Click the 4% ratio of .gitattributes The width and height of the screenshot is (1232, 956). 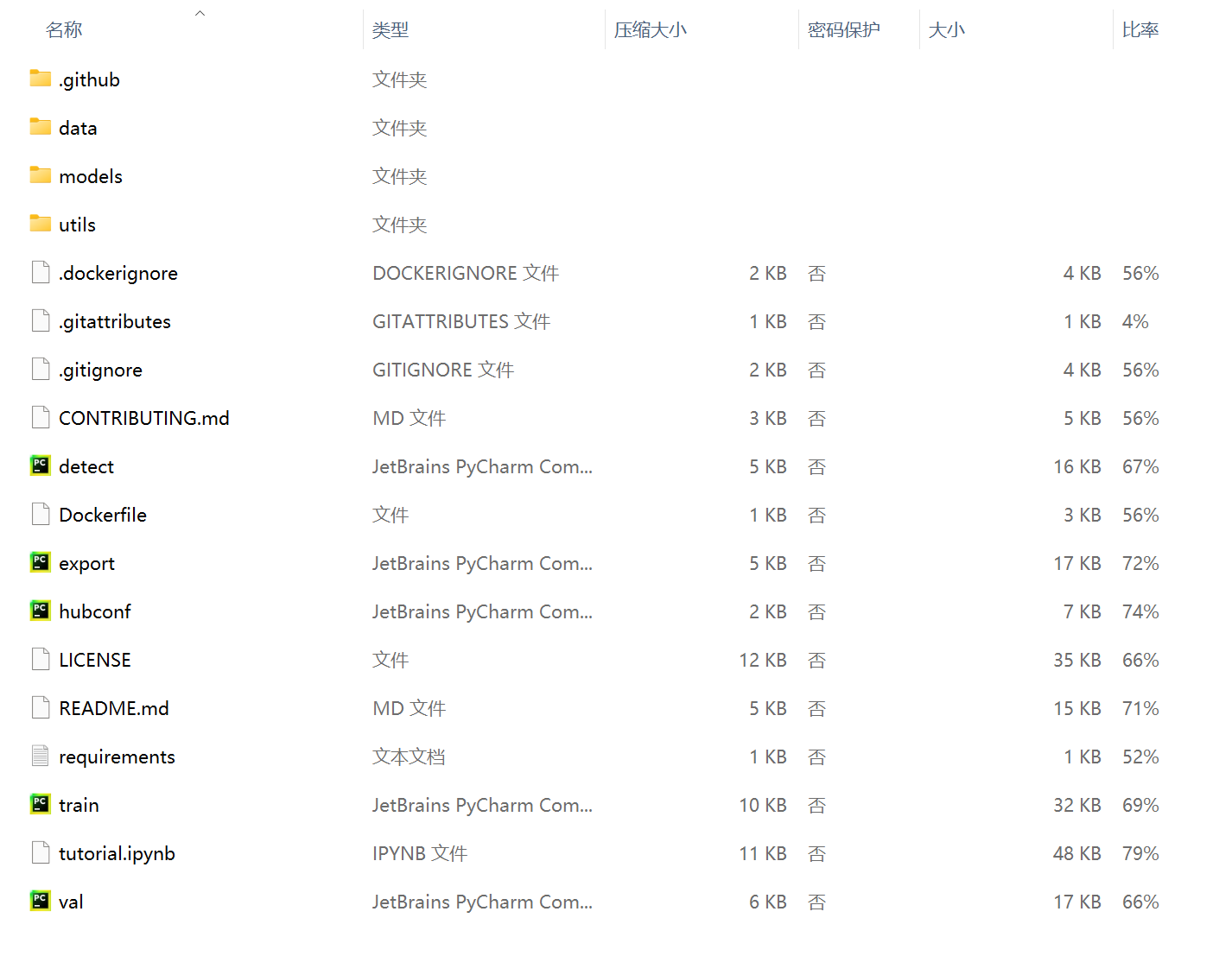click(1135, 321)
